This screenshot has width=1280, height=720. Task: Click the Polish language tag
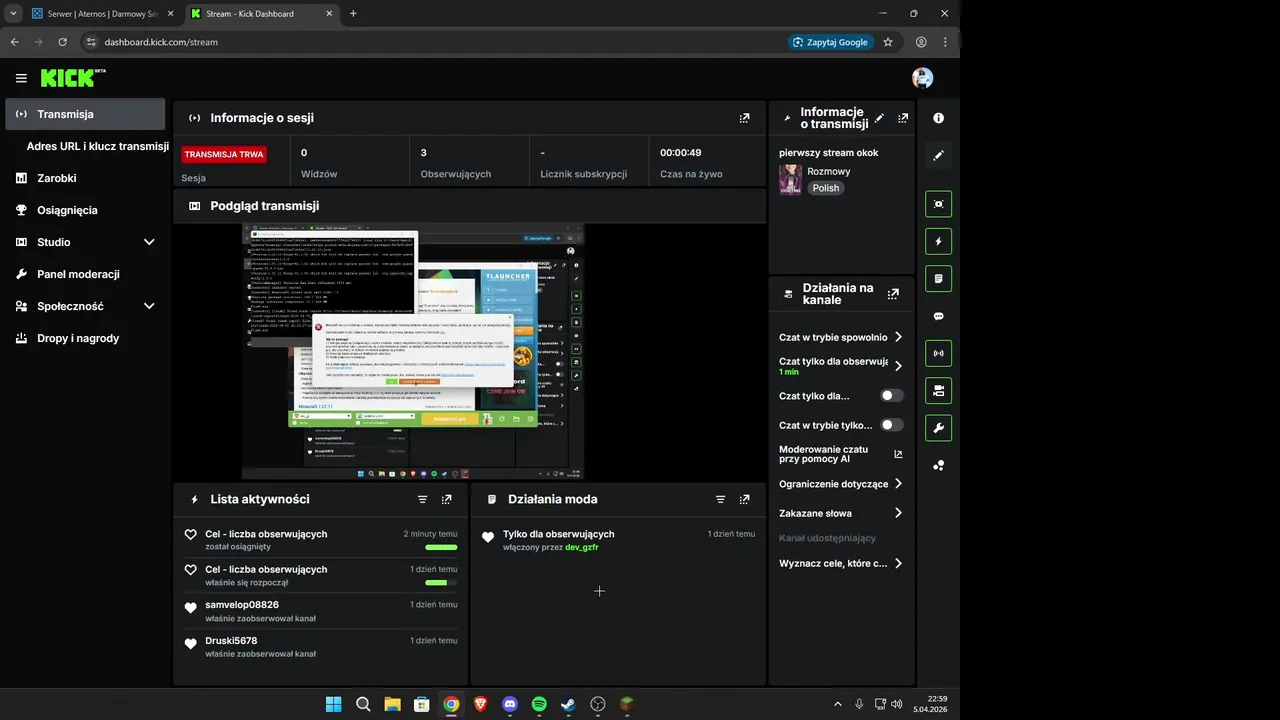pos(826,188)
